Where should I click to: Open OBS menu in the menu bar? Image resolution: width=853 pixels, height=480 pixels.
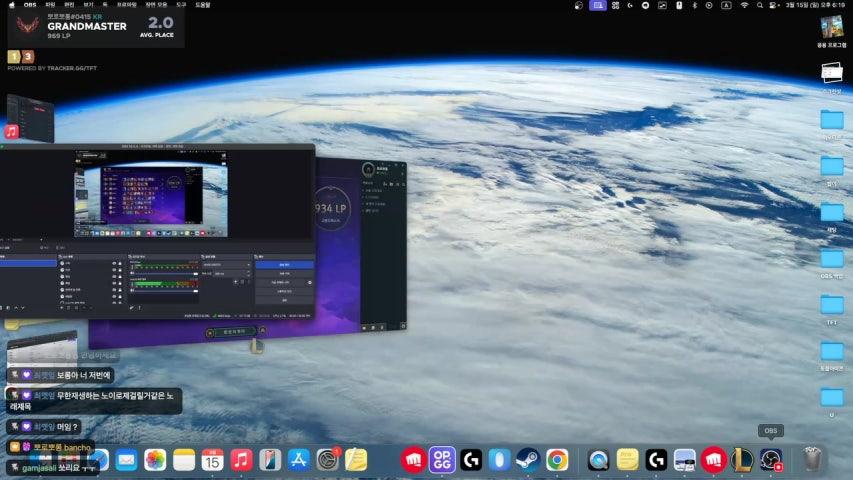coord(30,5)
